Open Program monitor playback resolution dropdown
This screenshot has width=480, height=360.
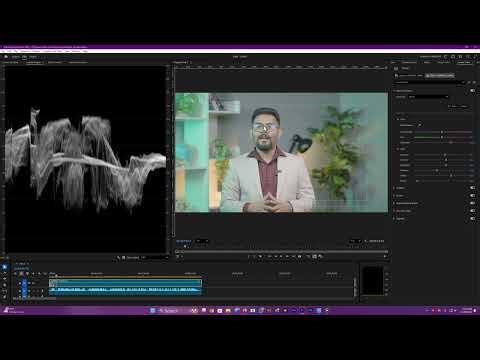click(355, 241)
